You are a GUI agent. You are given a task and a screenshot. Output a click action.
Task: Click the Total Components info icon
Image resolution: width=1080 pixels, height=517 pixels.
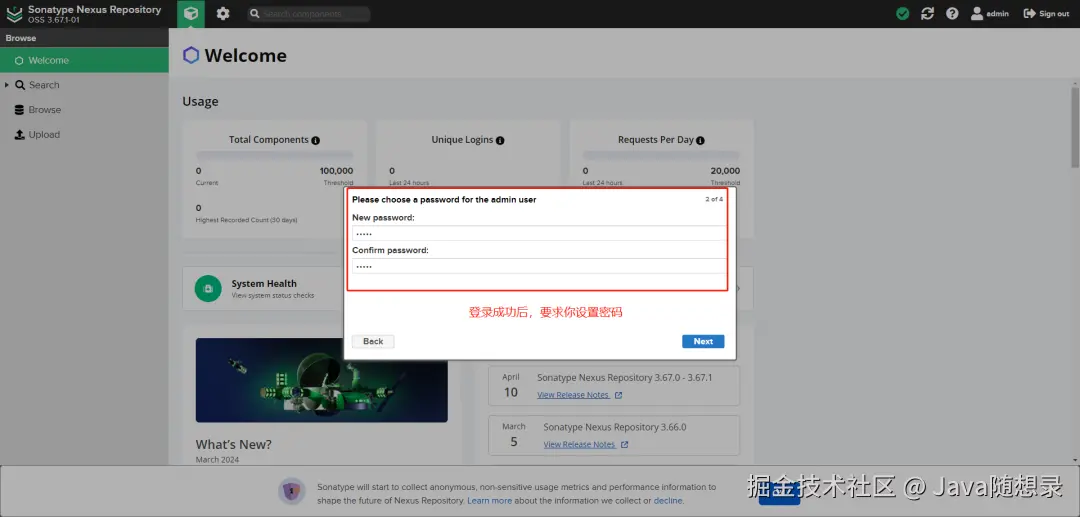coord(315,140)
